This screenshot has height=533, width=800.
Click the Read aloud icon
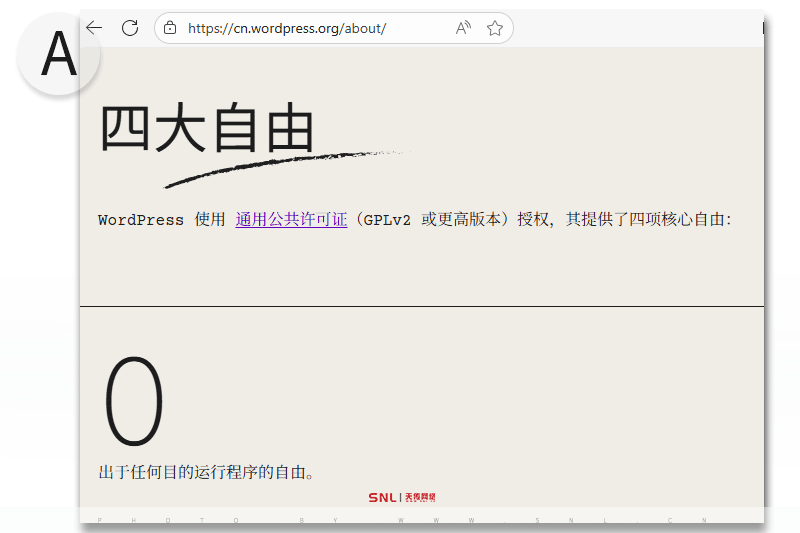[x=463, y=28]
